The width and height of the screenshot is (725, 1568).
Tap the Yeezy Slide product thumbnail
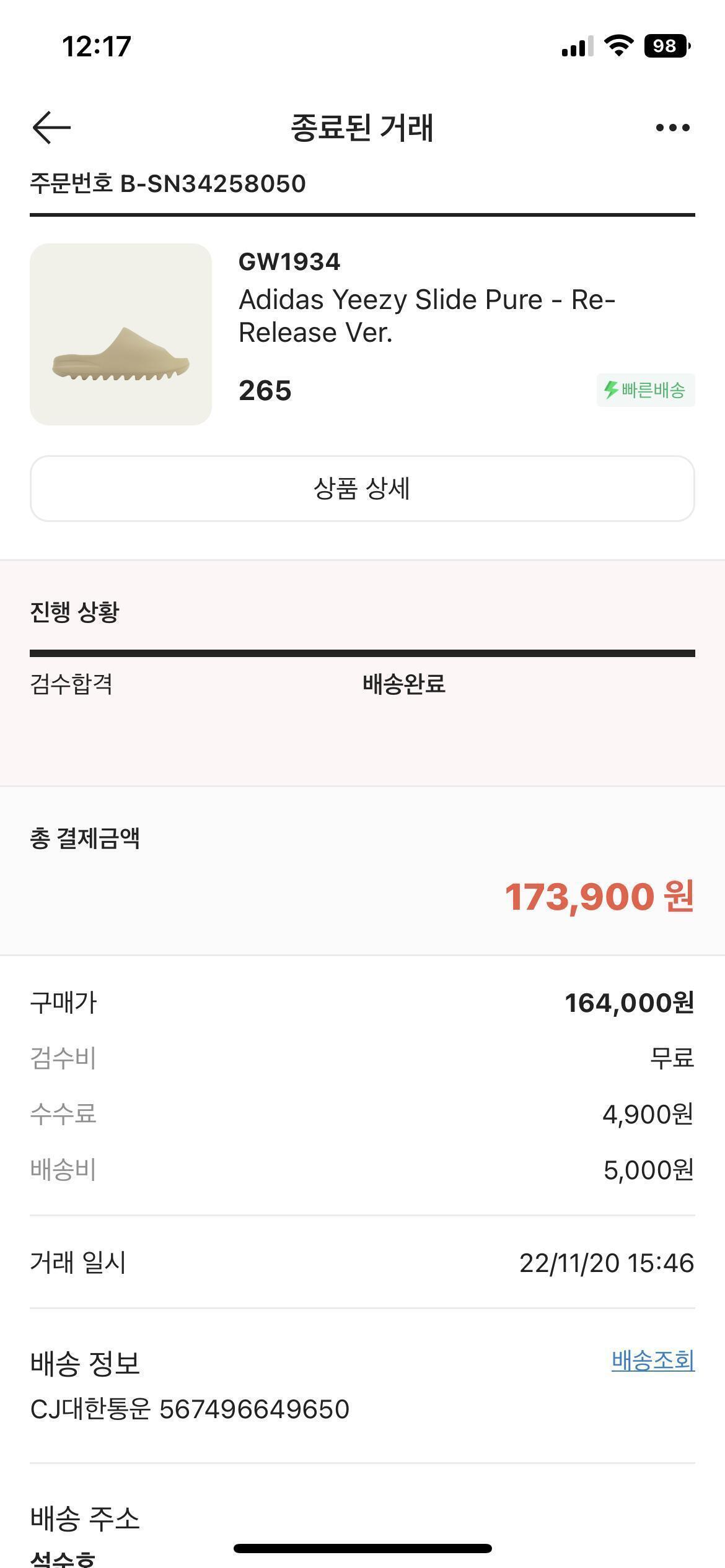tap(121, 334)
